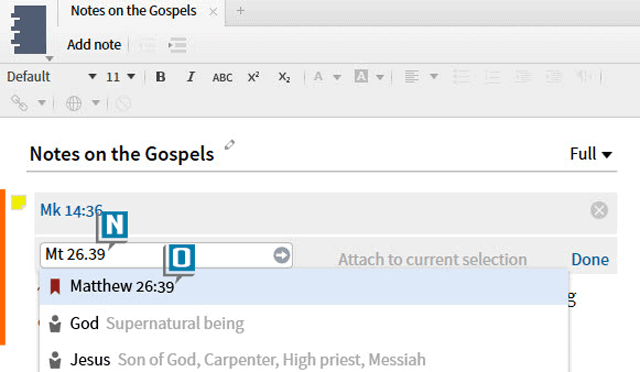Toggle subscript formatting
The height and width of the screenshot is (372, 640).
point(284,77)
